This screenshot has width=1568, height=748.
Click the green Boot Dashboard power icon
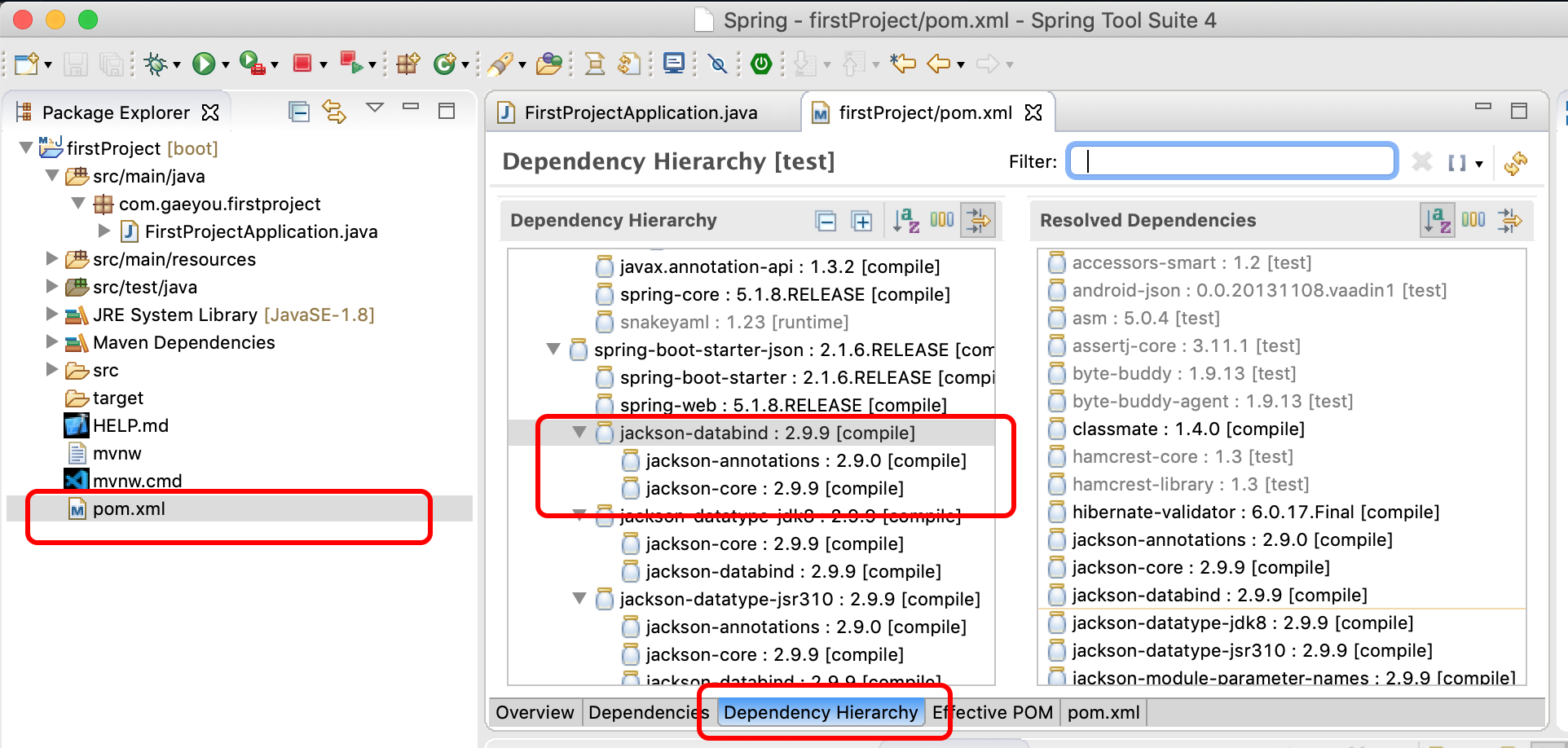[761, 64]
